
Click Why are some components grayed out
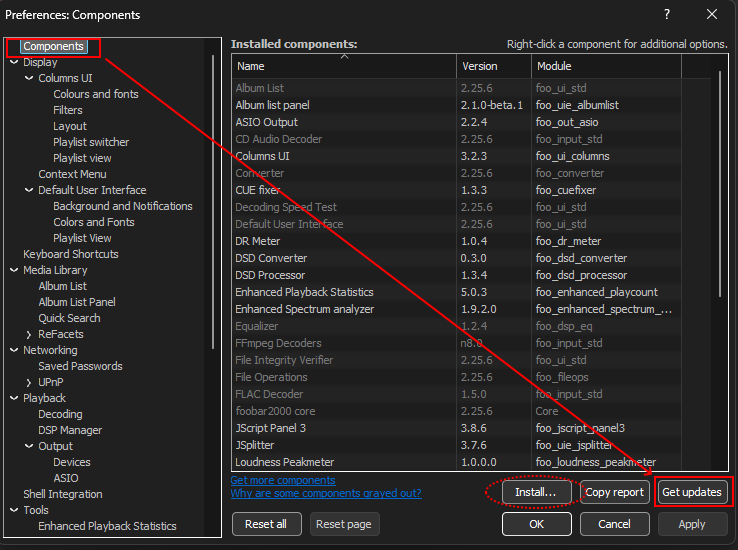pos(326,493)
